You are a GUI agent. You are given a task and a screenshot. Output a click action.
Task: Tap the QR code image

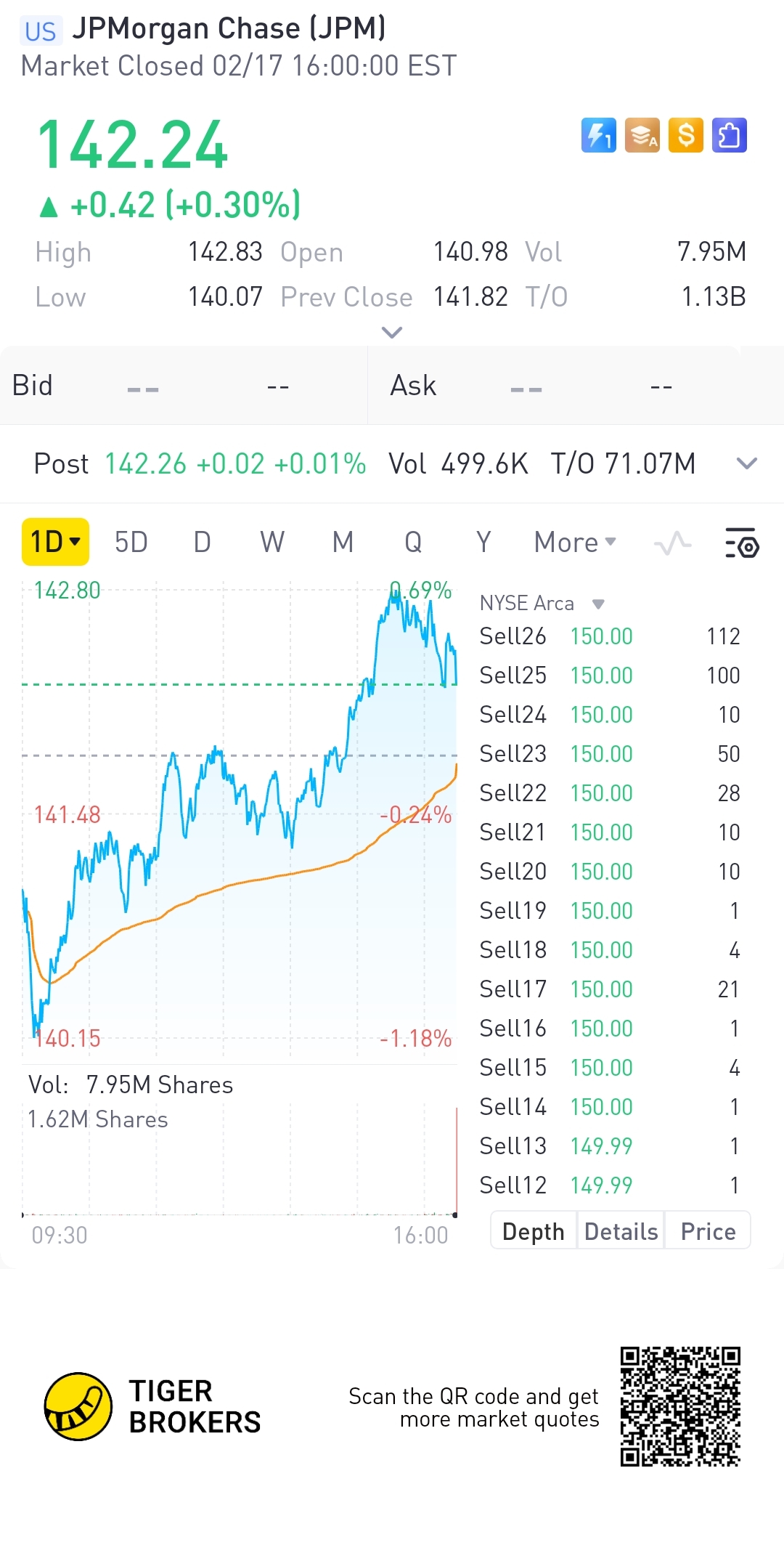(x=680, y=1406)
